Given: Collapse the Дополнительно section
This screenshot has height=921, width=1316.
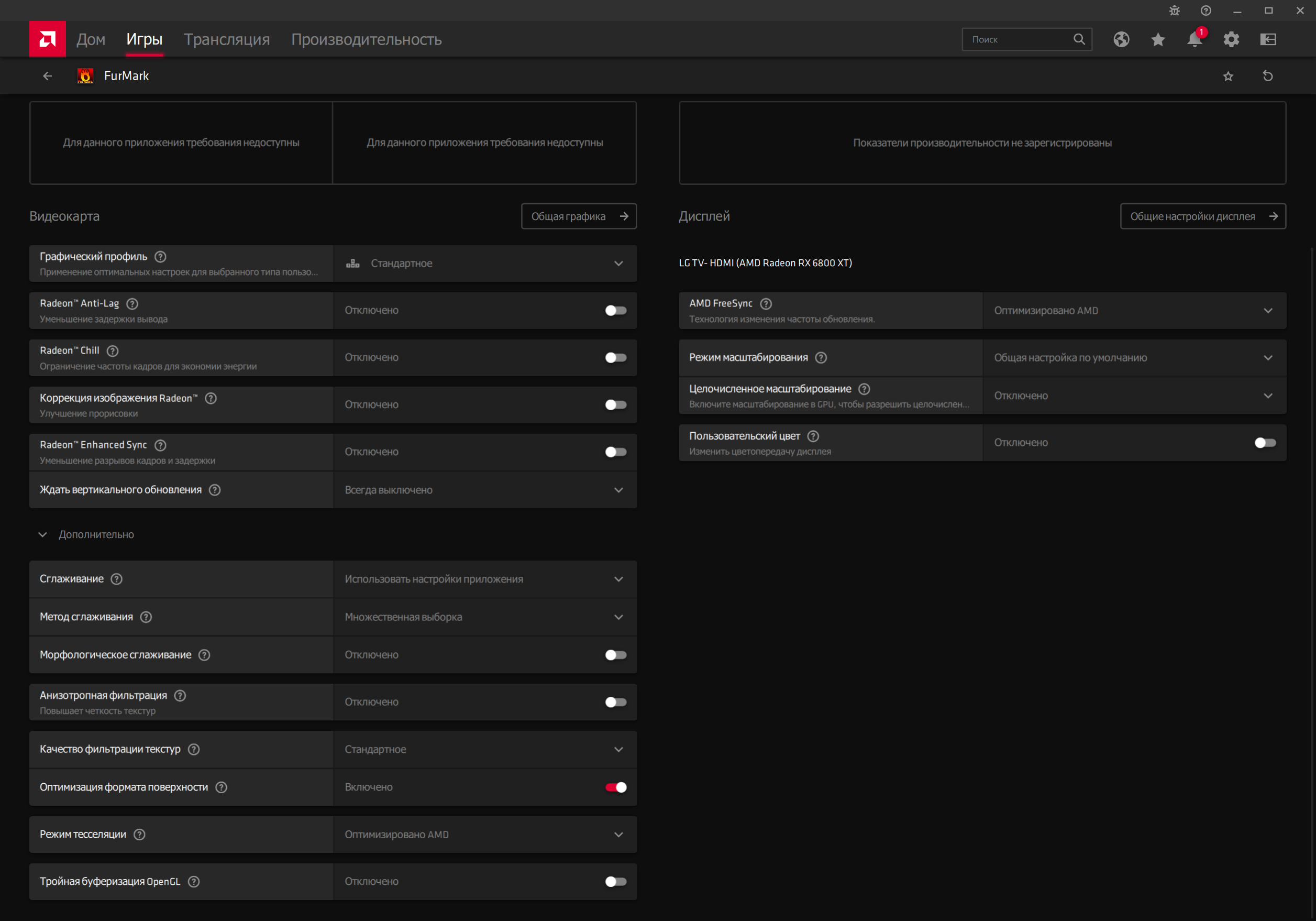Looking at the screenshot, I should pos(42,534).
